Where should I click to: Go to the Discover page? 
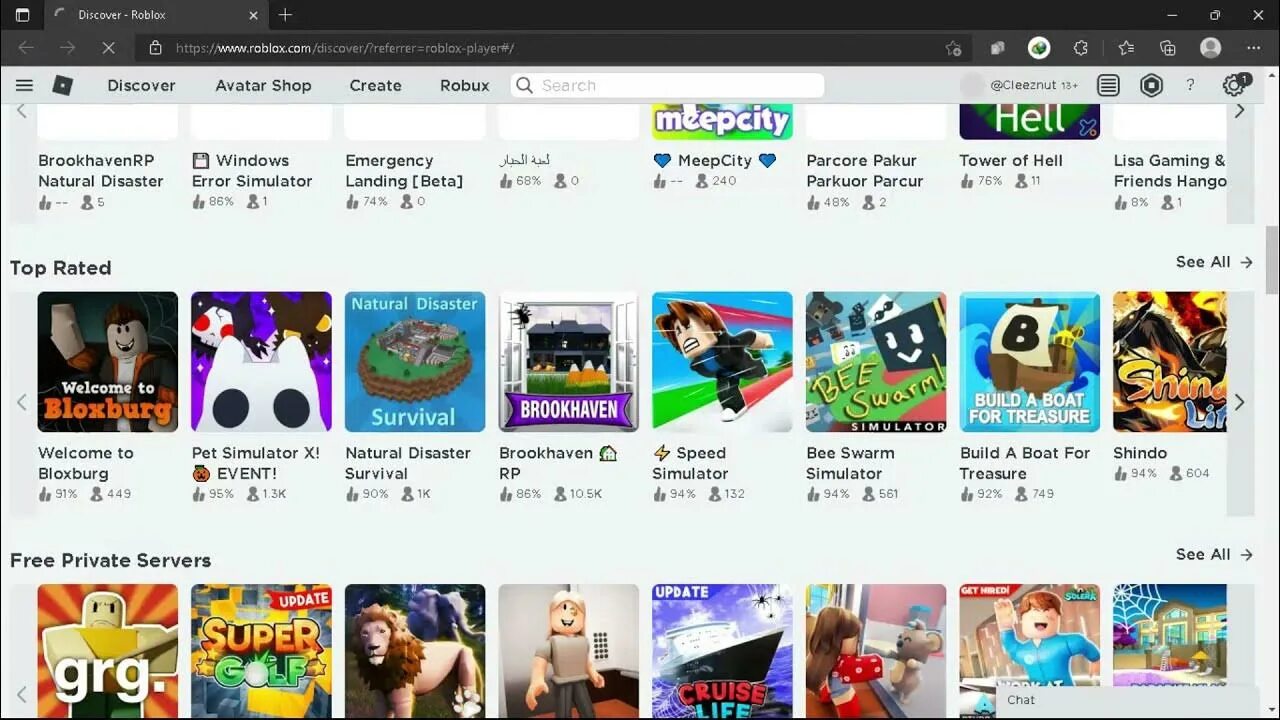point(141,85)
